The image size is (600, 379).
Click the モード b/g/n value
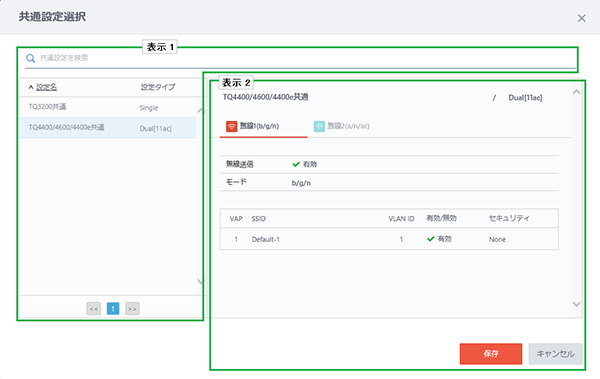click(301, 183)
